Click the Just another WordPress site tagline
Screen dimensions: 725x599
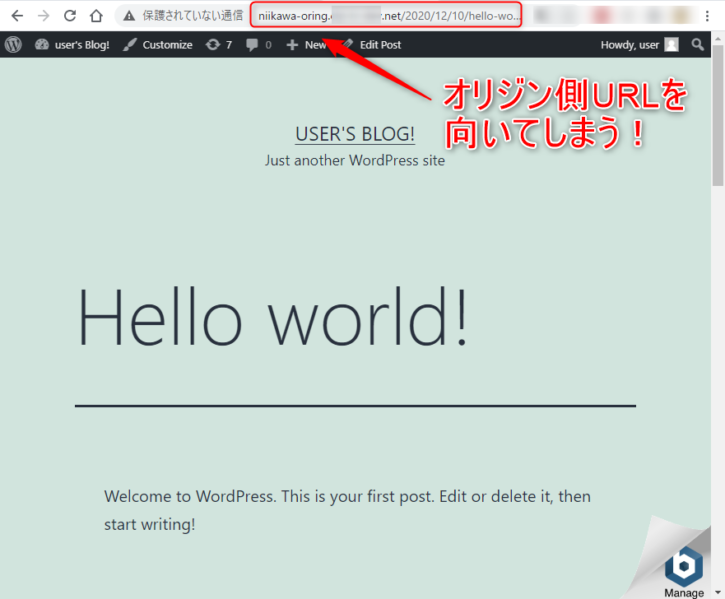click(355, 161)
